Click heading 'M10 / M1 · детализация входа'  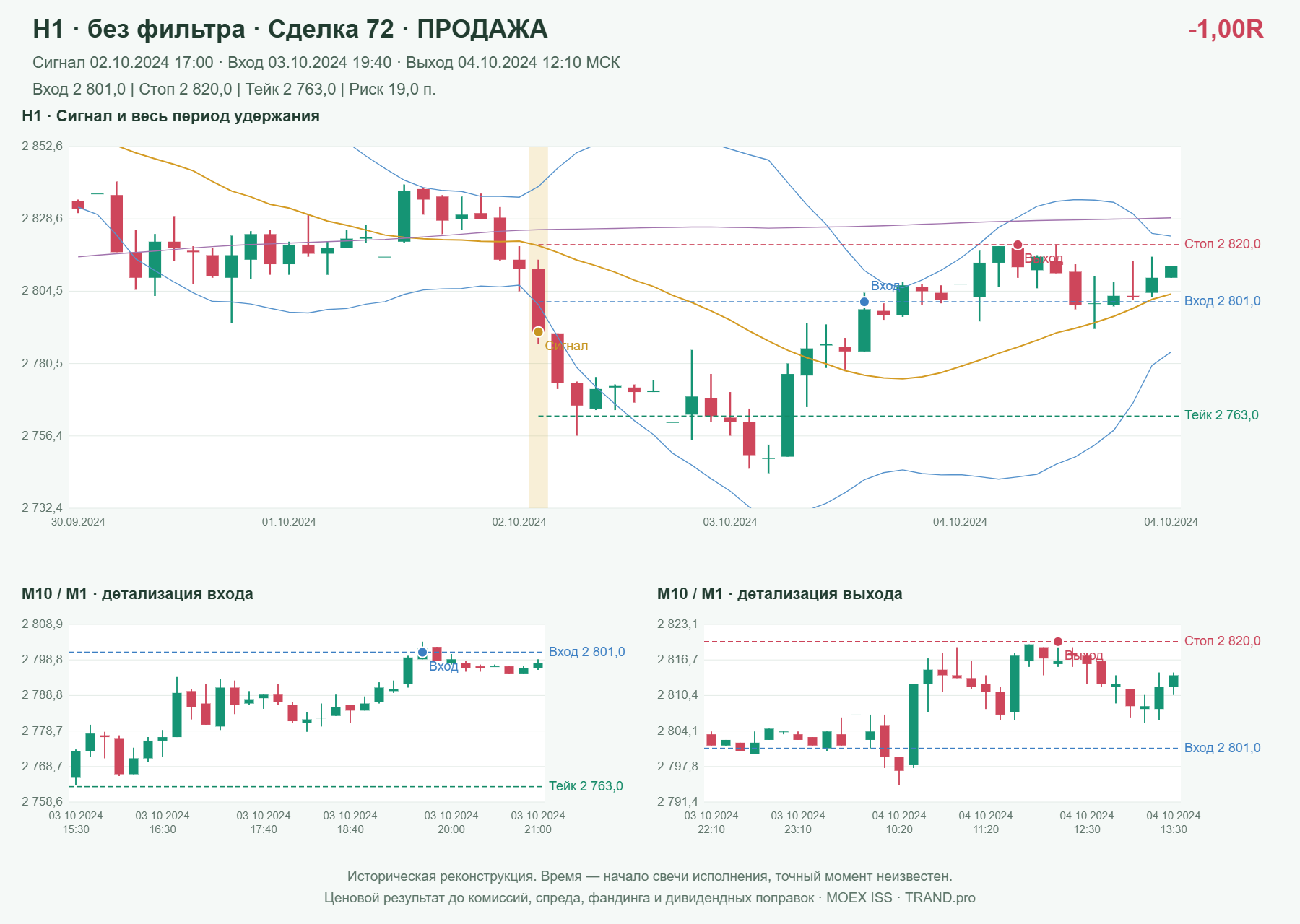tap(137, 594)
